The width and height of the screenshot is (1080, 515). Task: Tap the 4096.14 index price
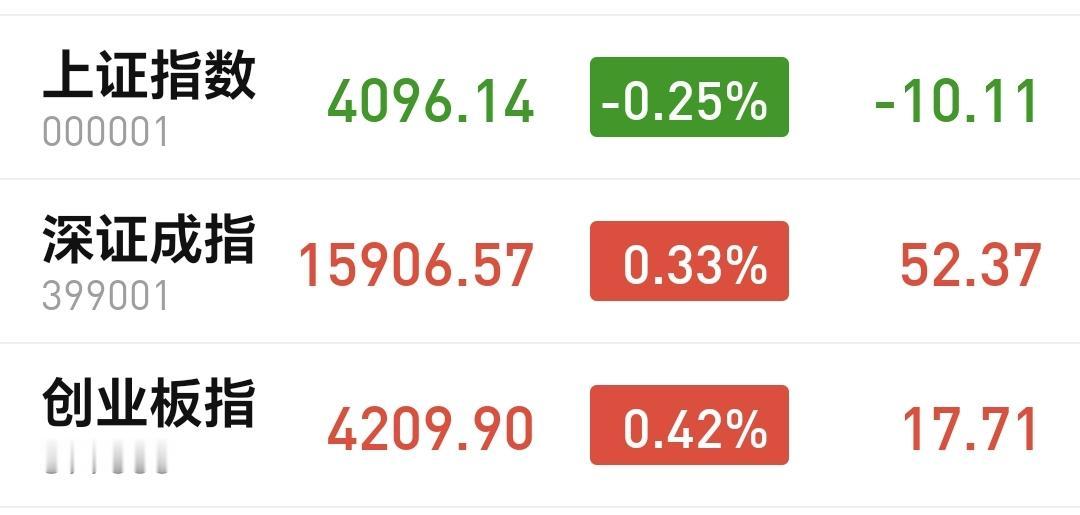(430, 101)
